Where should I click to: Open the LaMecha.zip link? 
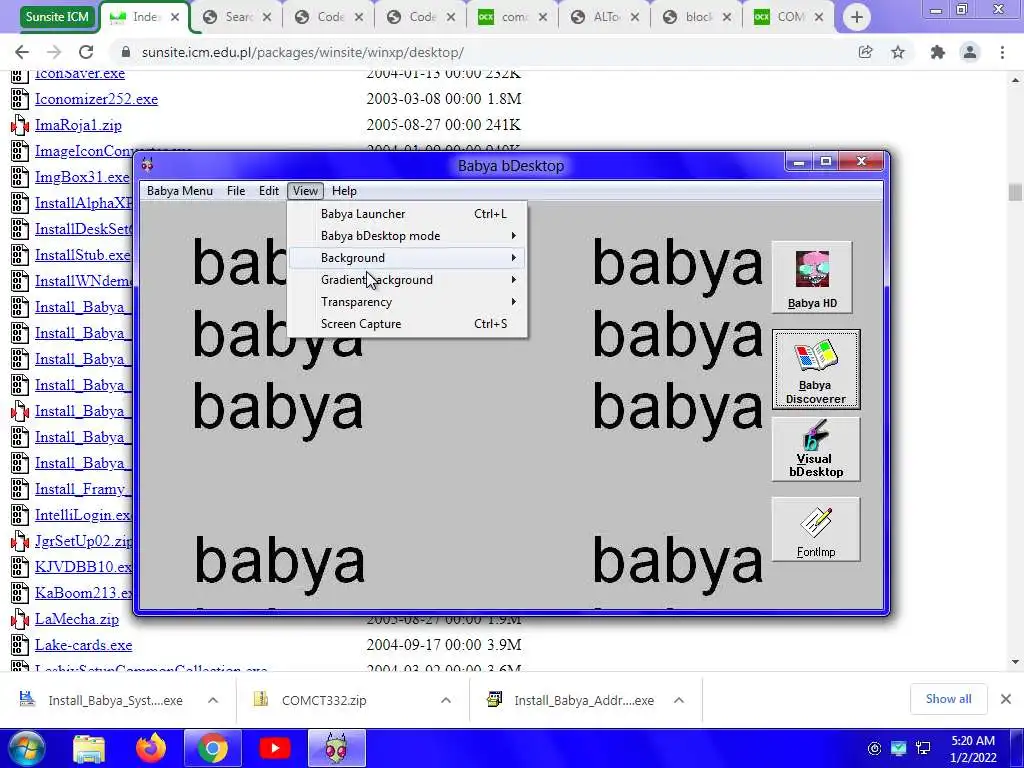[x=76, y=618]
